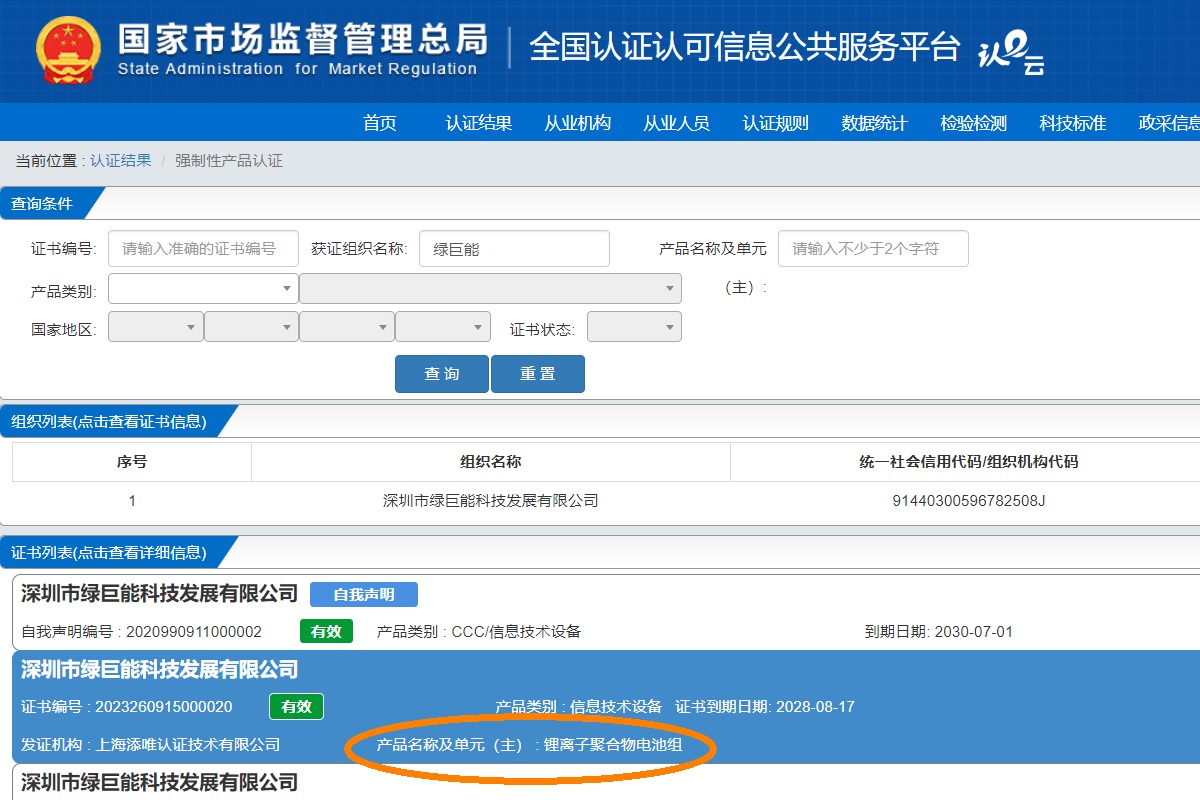The image size is (1200, 800).
Task: Open the second wide 产品类别 dropdown
Action: pyautogui.click(x=490, y=289)
